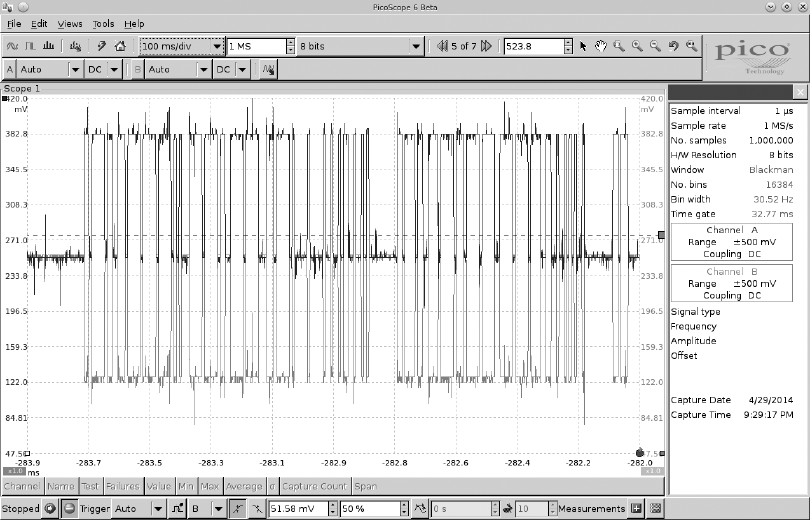The width and height of the screenshot is (810, 520).
Task: Open the 100 ms/div timebase dropdown
Action: [x=217, y=46]
